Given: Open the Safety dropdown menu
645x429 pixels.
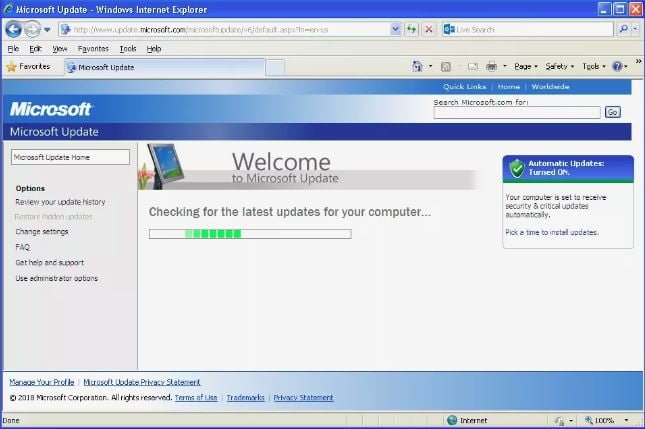Looking at the screenshot, I should click(x=558, y=67).
